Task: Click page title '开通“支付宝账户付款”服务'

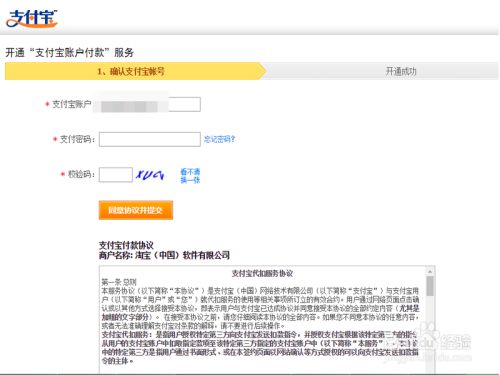Action: (x=70, y=52)
